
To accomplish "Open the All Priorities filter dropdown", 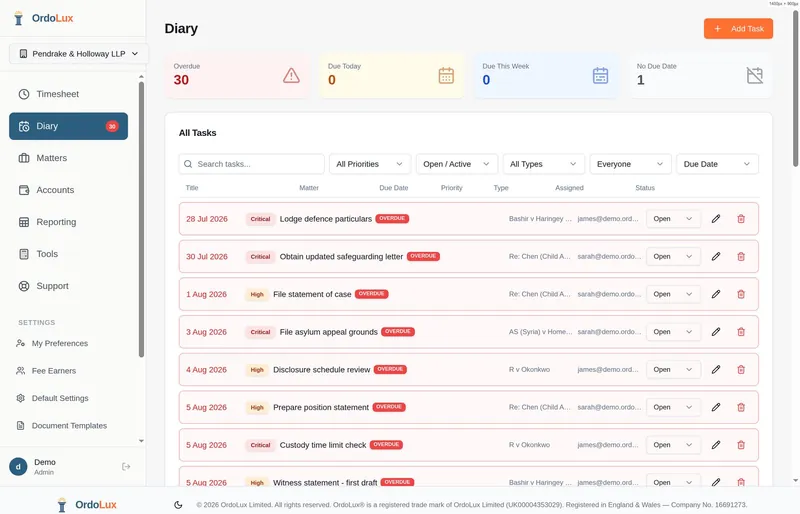I will (x=370, y=164).
